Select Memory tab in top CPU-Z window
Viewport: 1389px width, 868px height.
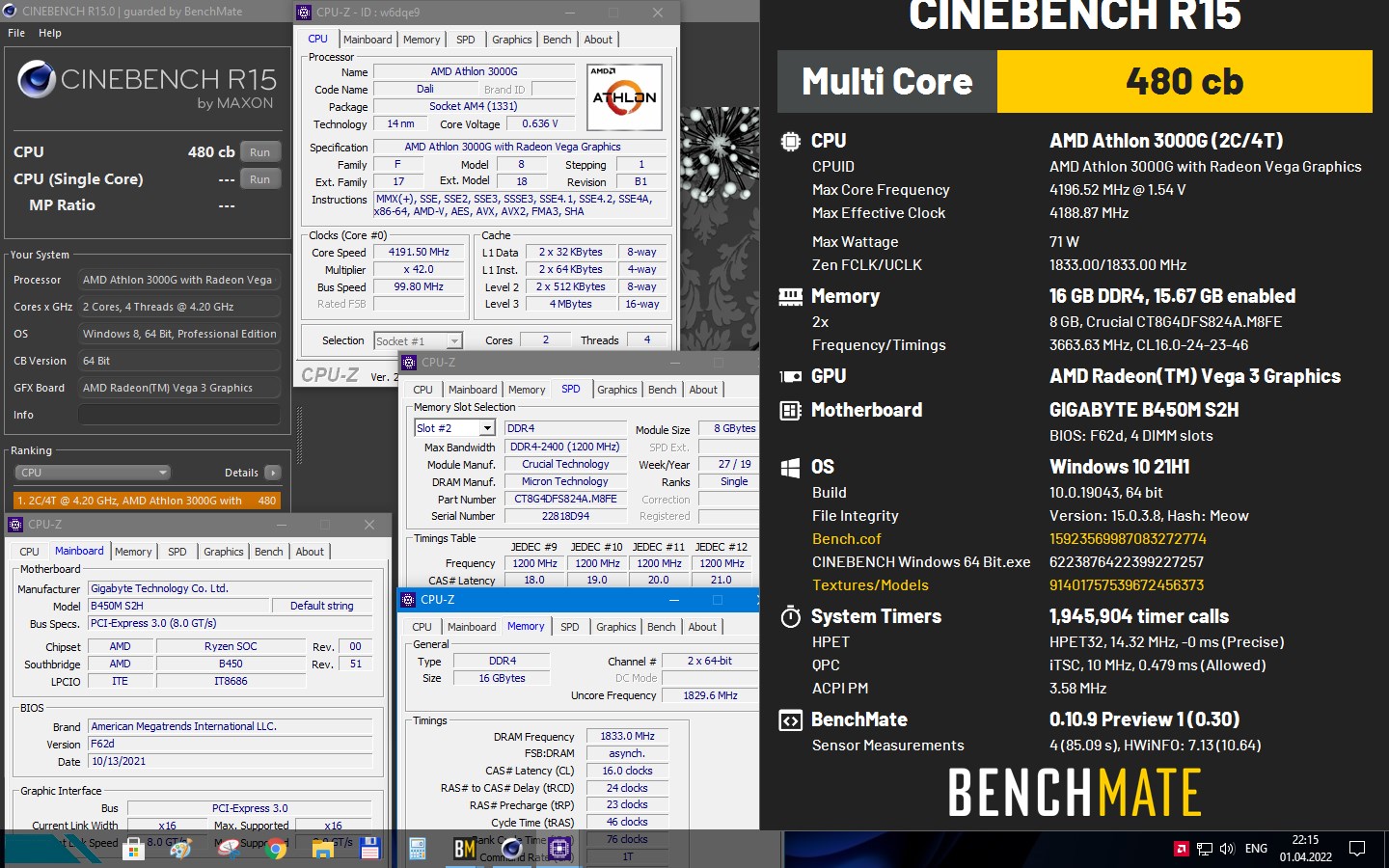422,40
